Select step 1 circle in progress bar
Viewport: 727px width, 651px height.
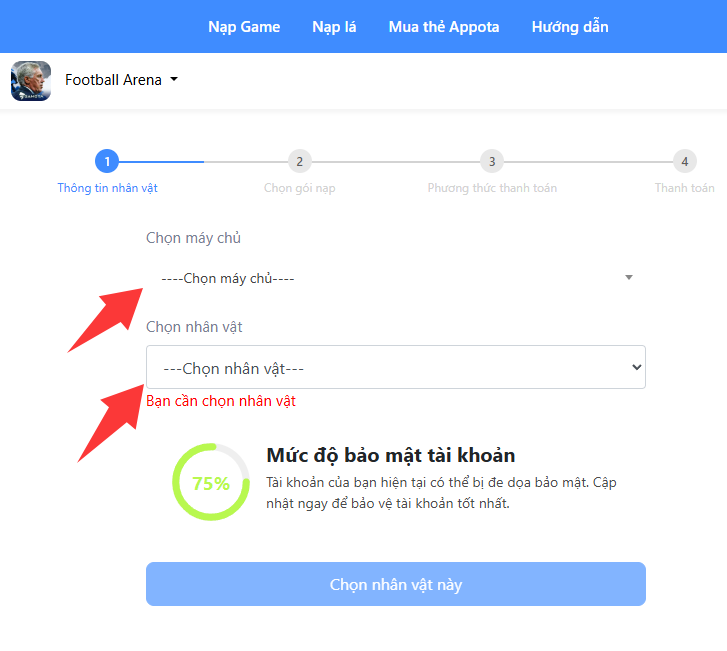point(107,161)
